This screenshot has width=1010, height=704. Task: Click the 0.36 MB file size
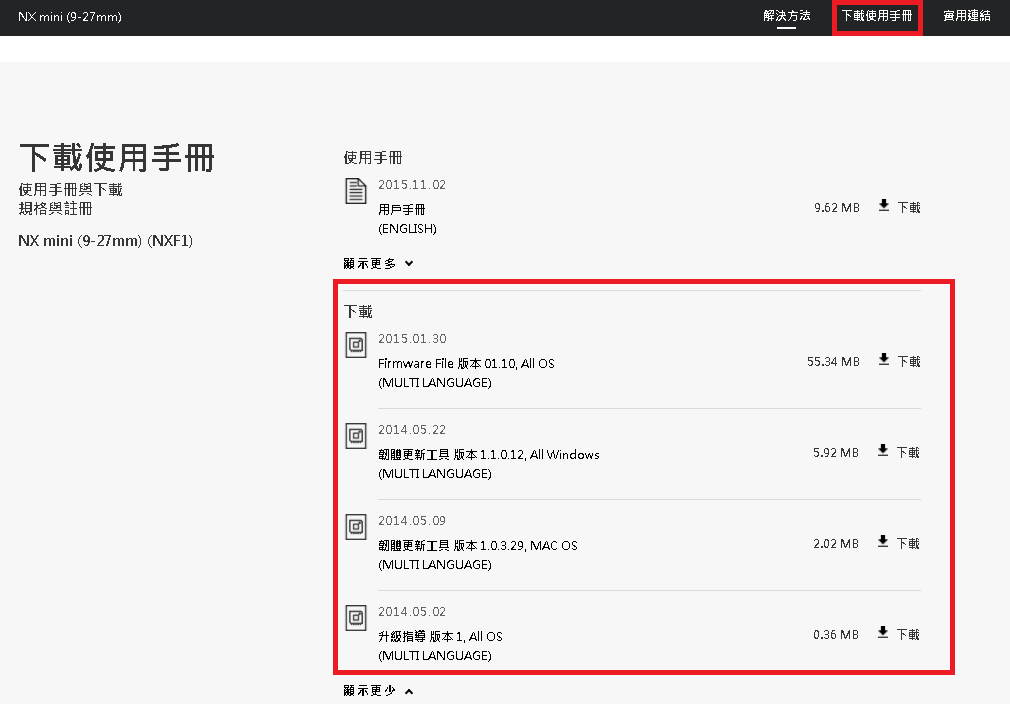pyautogui.click(x=836, y=634)
